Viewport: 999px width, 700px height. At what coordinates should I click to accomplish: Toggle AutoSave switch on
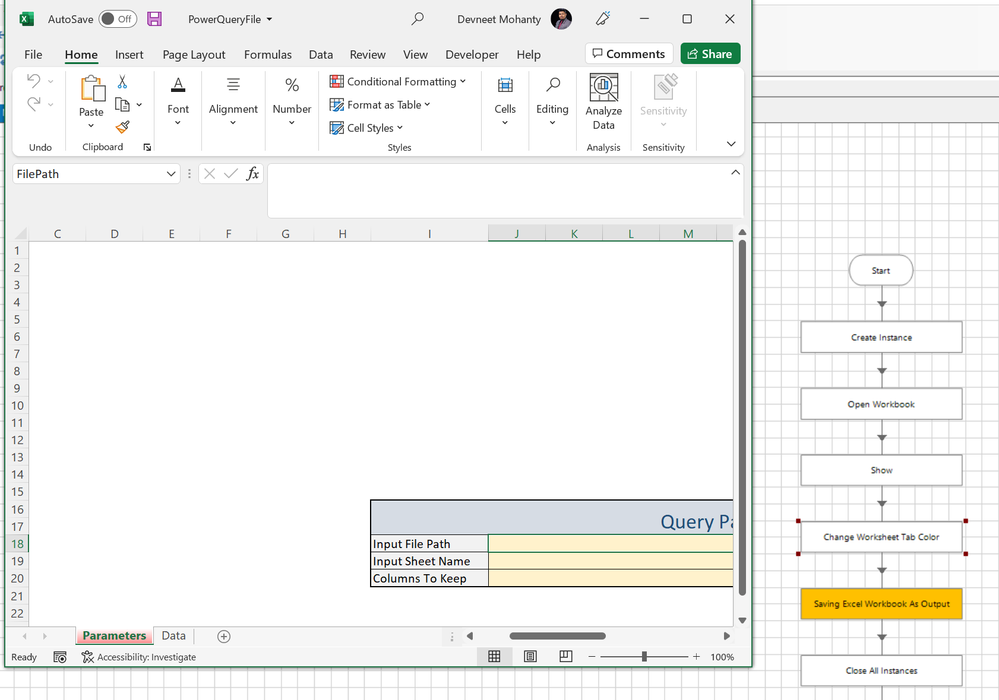tap(118, 19)
